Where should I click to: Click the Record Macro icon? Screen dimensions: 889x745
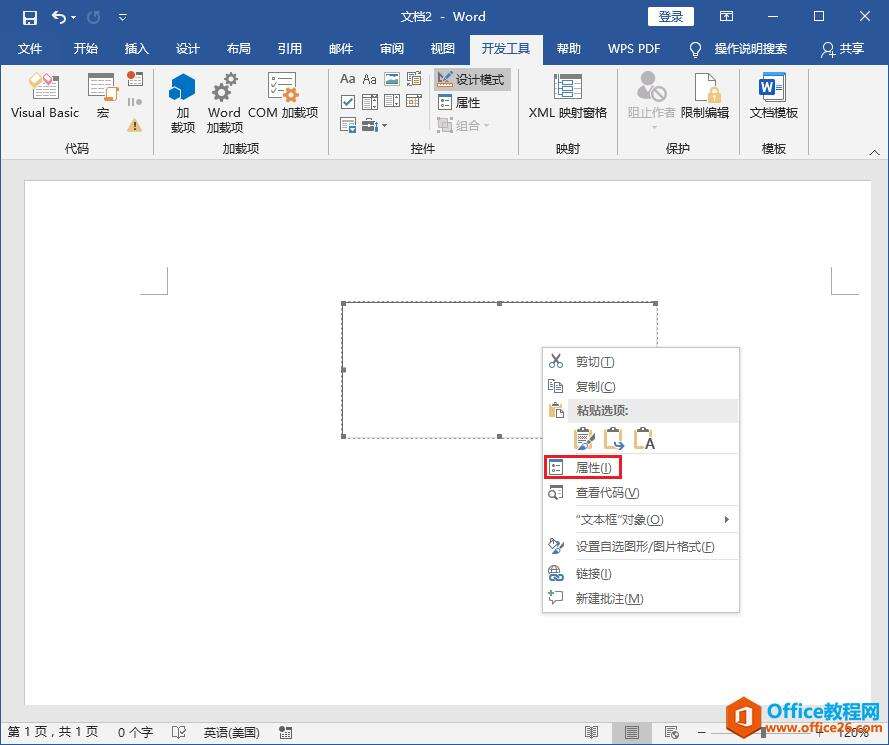135,79
